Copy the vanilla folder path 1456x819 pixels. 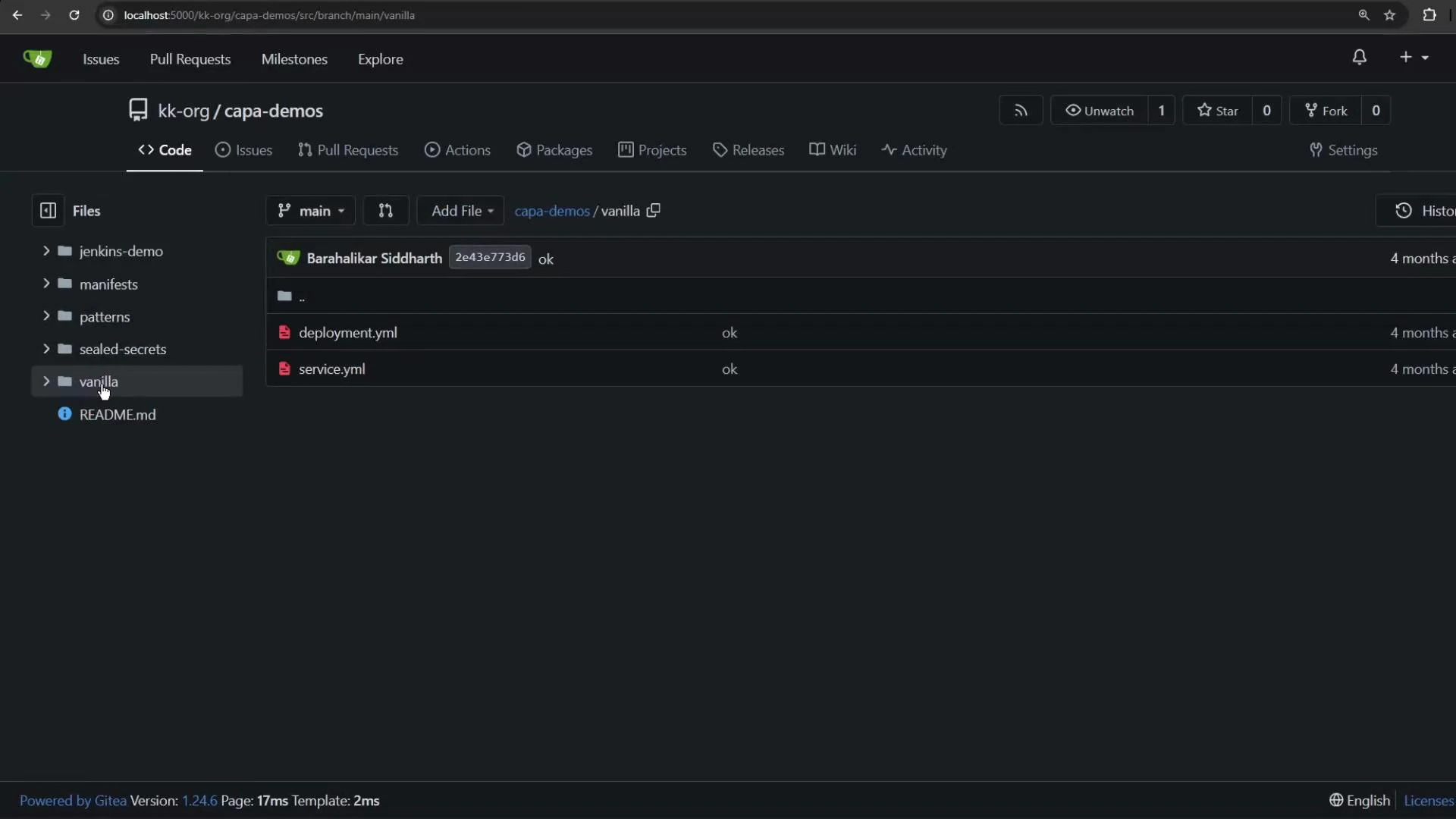click(x=654, y=211)
